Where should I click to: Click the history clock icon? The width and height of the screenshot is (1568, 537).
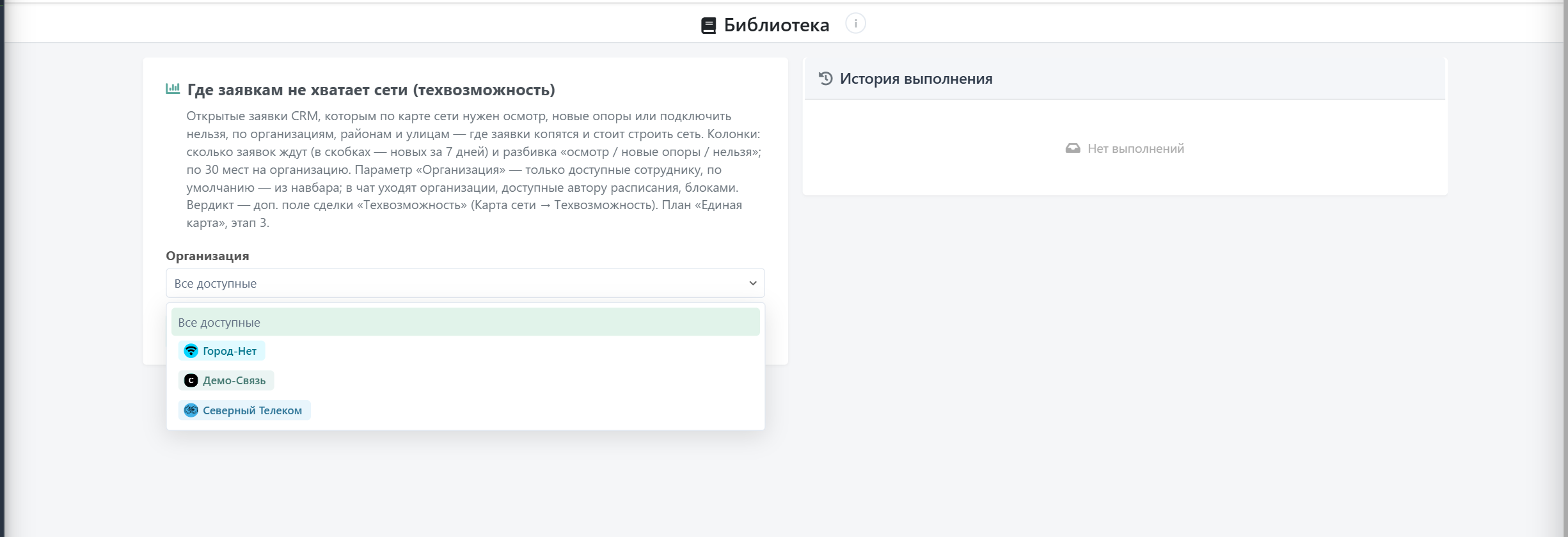[826, 79]
